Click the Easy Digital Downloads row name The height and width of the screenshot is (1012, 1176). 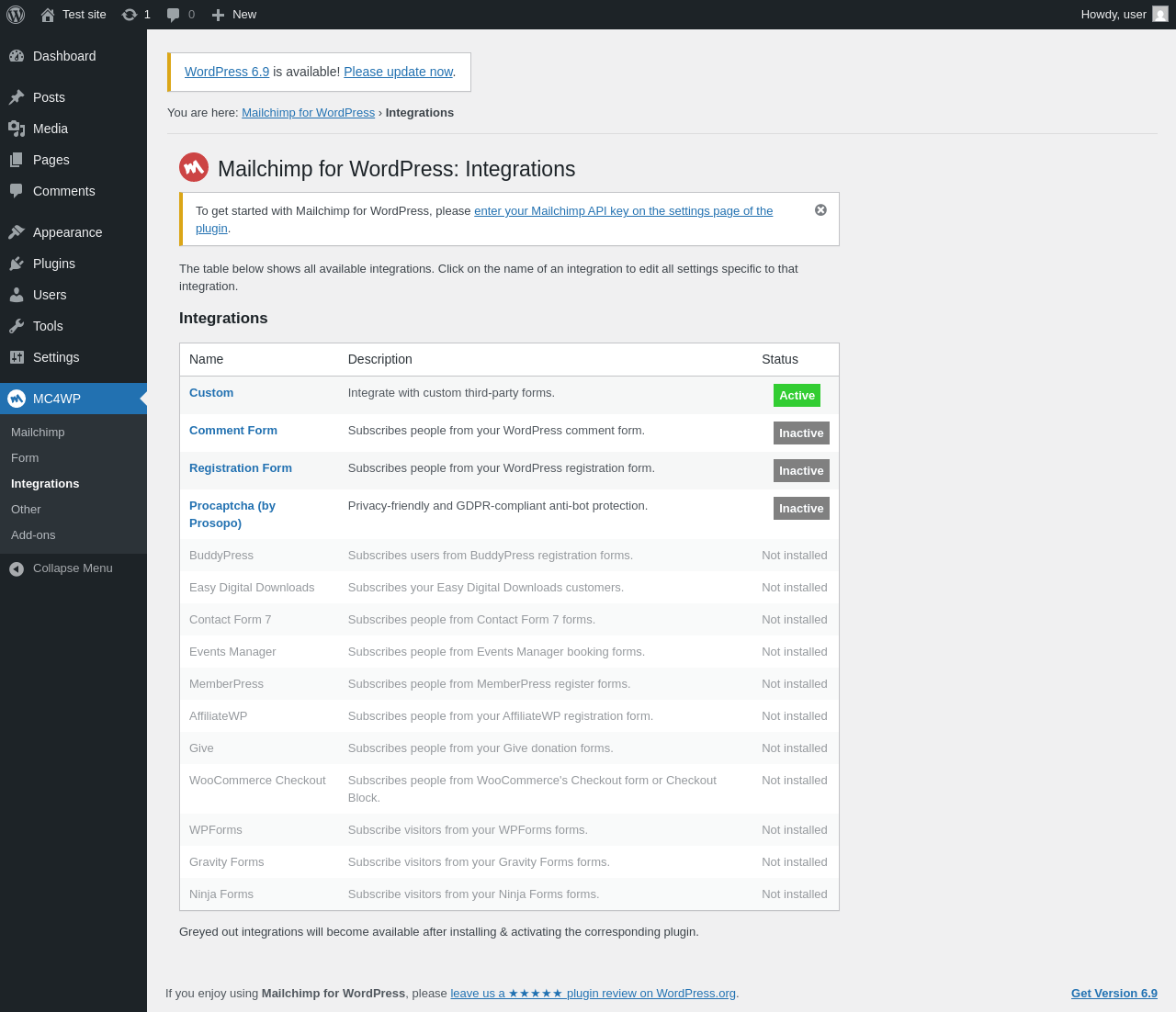pyautogui.click(x=252, y=588)
